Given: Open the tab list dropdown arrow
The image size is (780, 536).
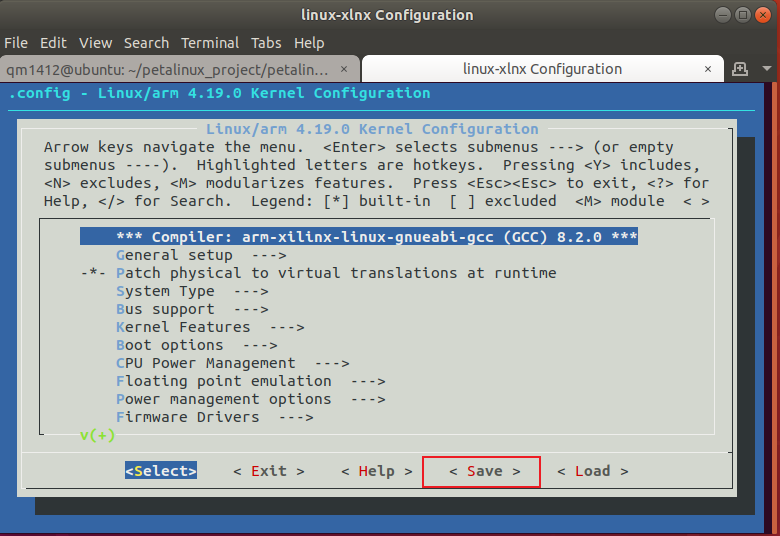Looking at the screenshot, I should [x=767, y=69].
